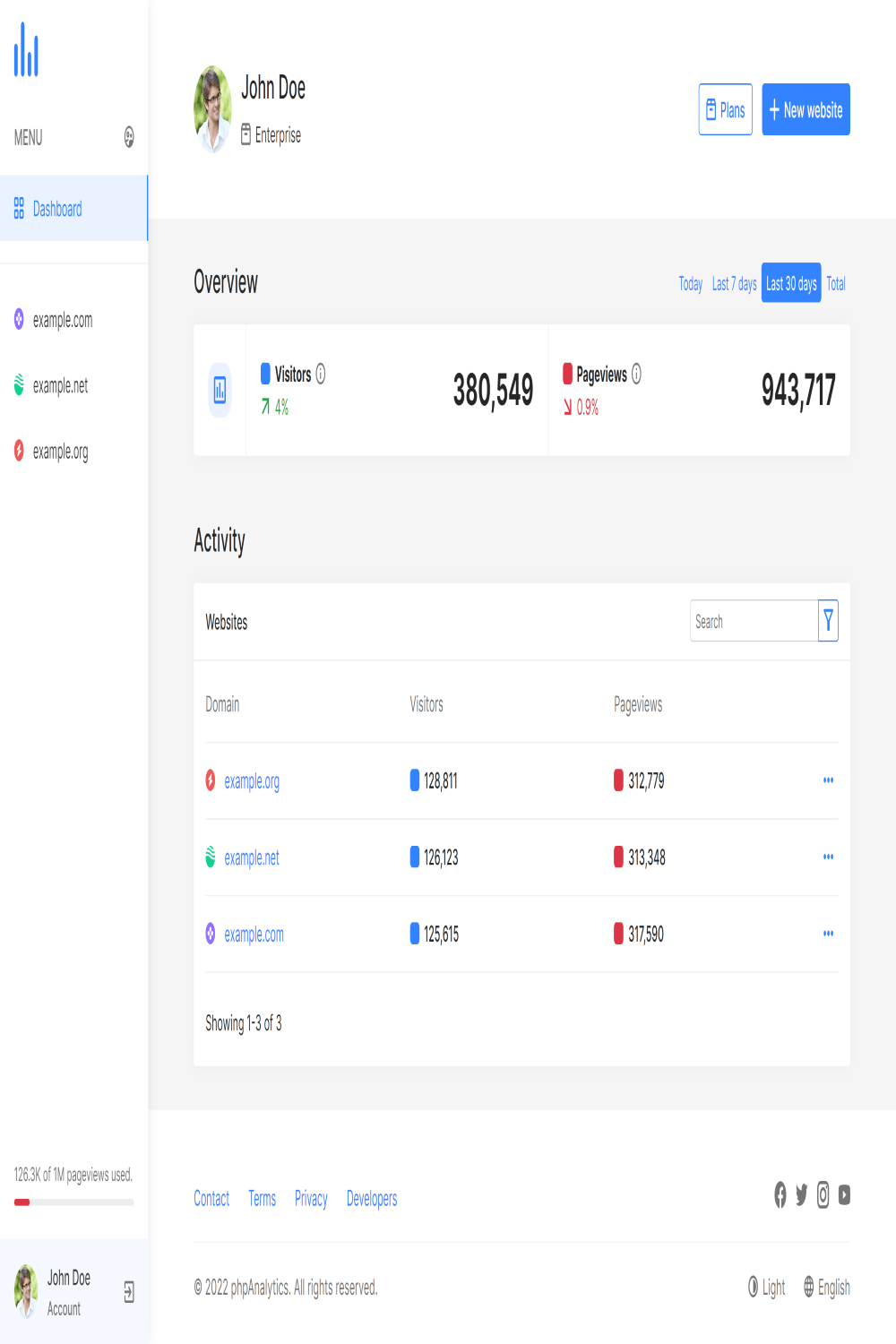The image size is (896, 1344).
Task: Click the example.net favicon in the sidebar
Action: (x=19, y=384)
